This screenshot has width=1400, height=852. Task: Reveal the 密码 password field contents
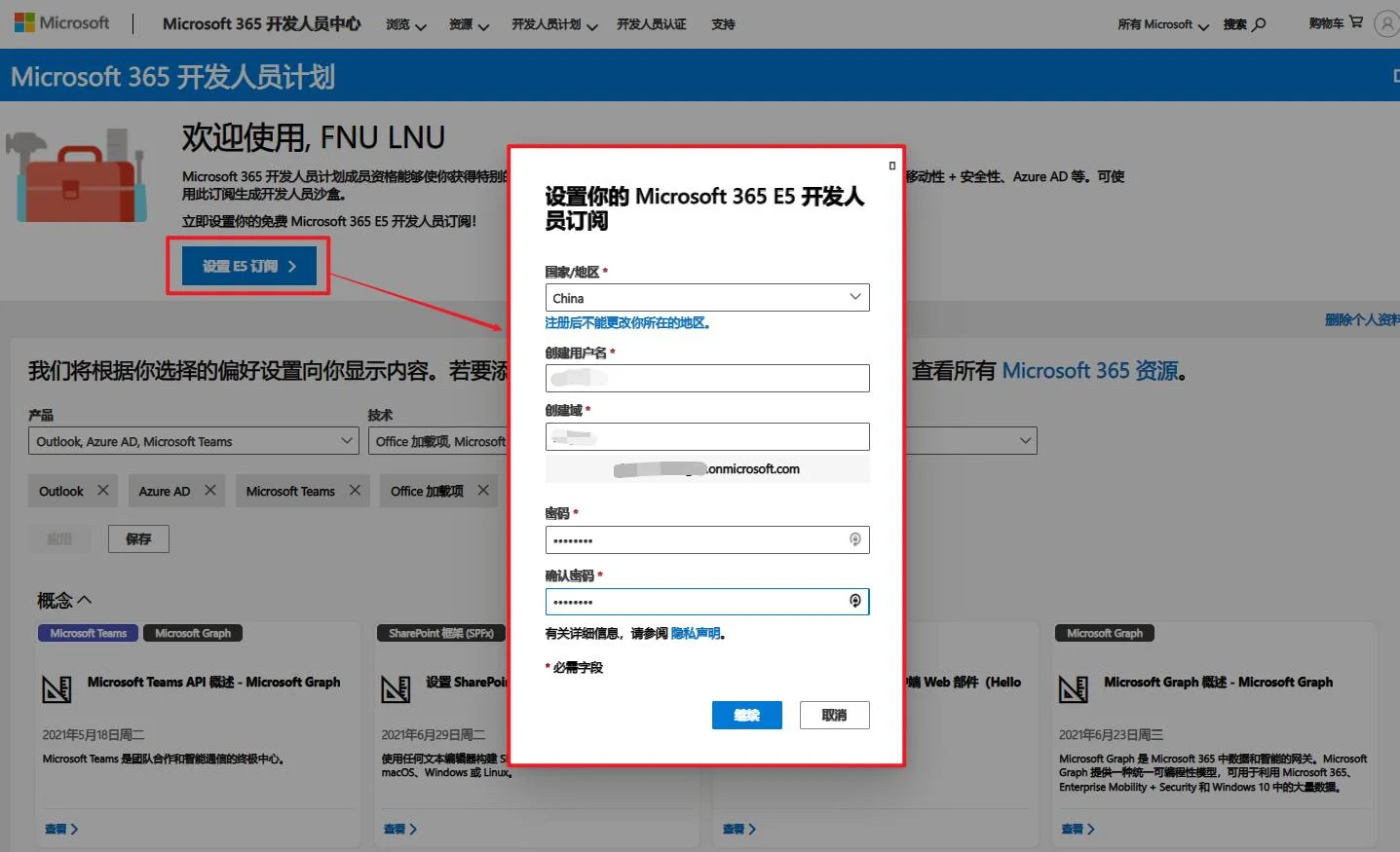[x=854, y=539]
